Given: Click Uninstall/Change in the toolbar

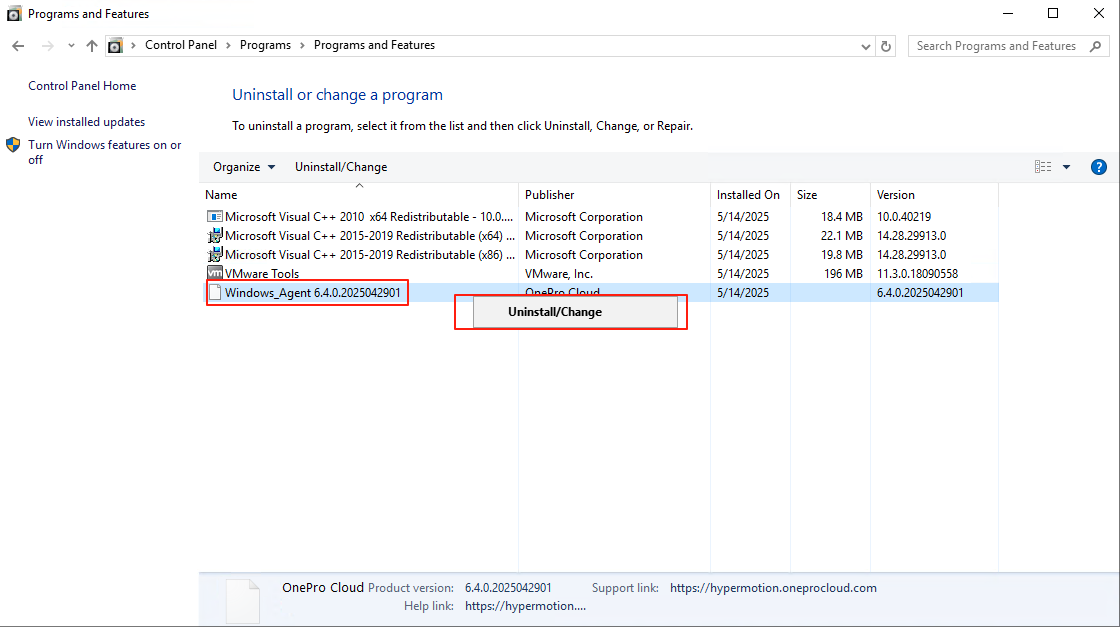Looking at the screenshot, I should tap(341, 167).
